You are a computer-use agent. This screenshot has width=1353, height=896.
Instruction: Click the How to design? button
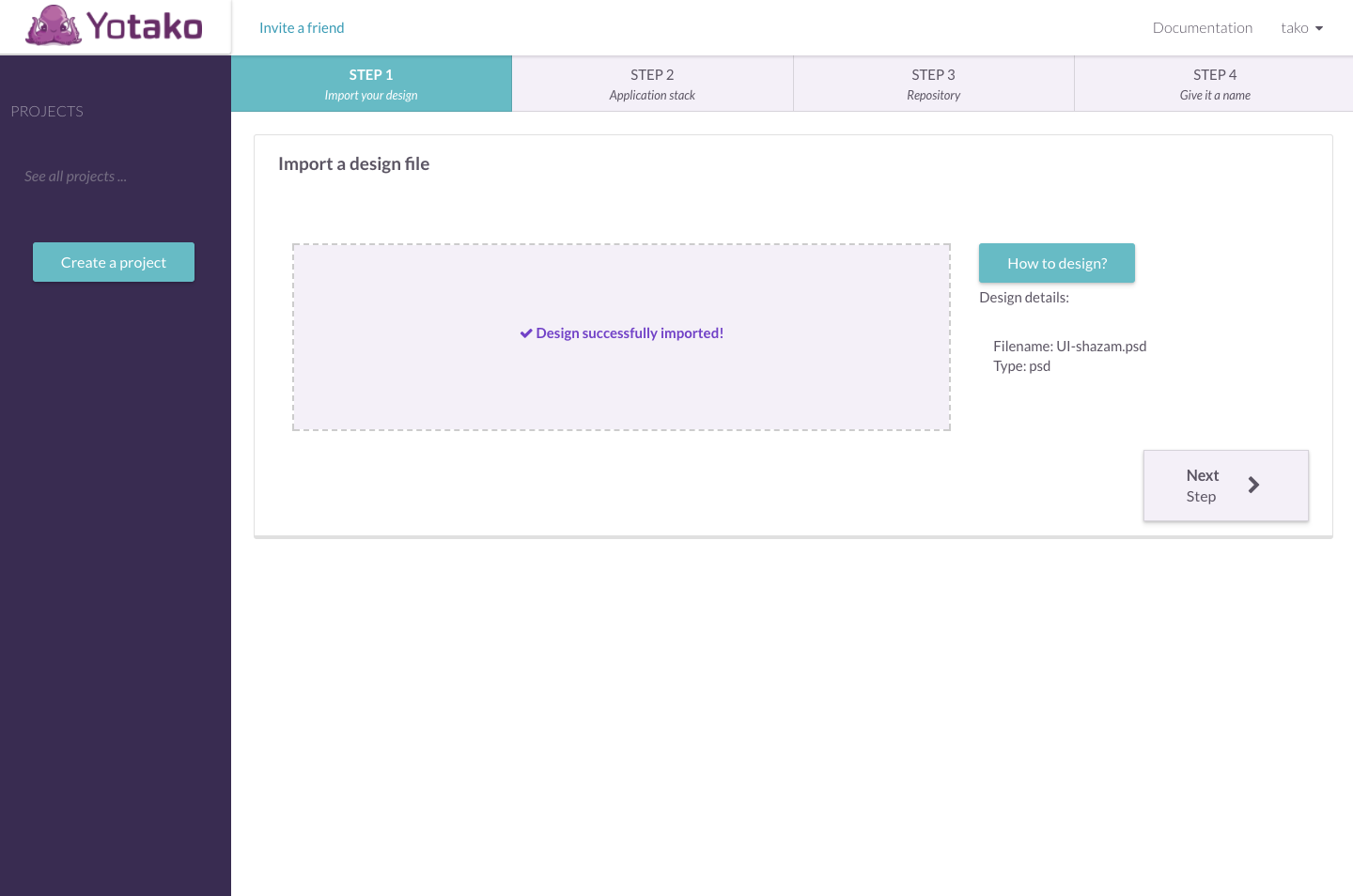tap(1057, 263)
